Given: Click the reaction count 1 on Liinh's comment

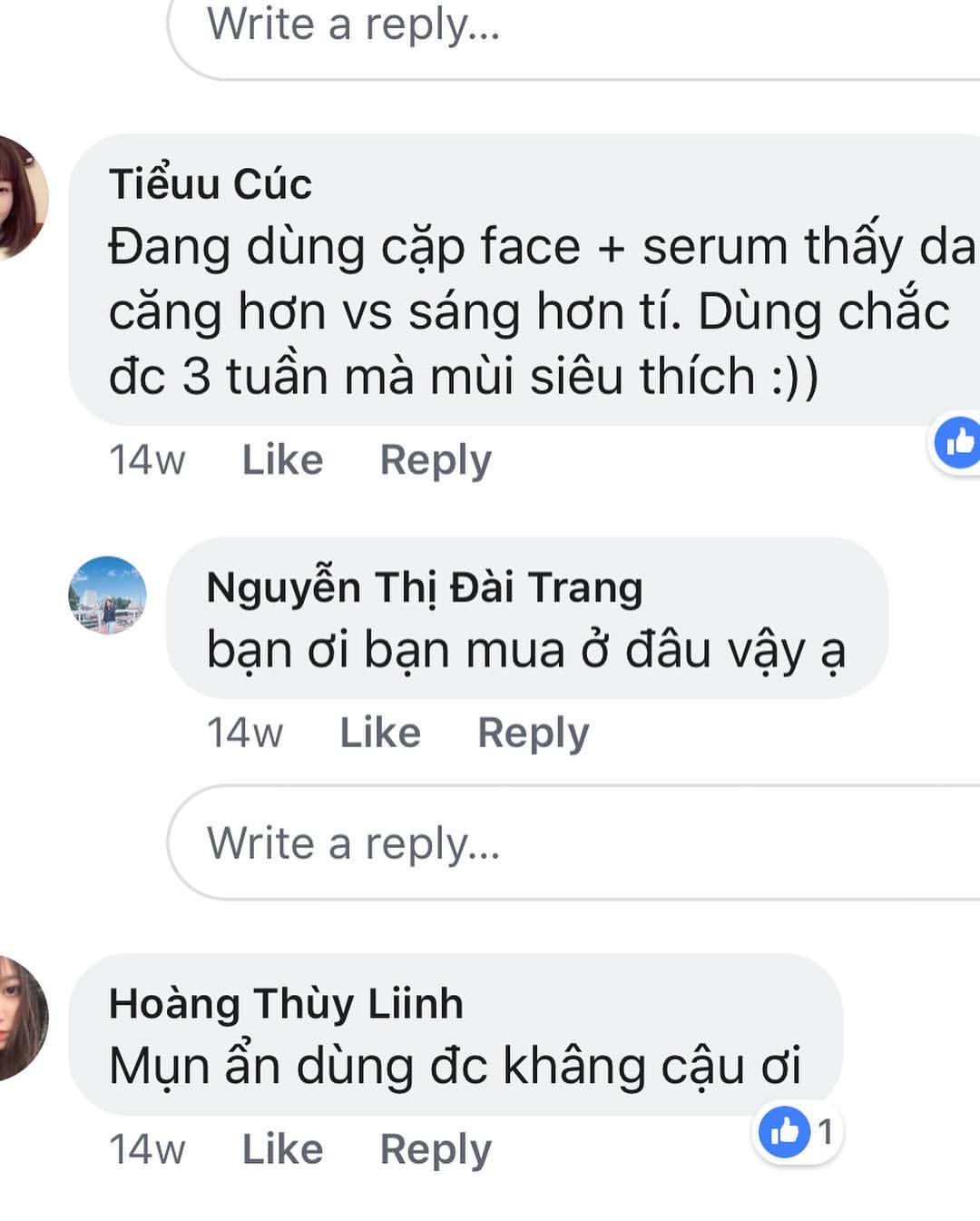Looking at the screenshot, I should coord(825,1132).
